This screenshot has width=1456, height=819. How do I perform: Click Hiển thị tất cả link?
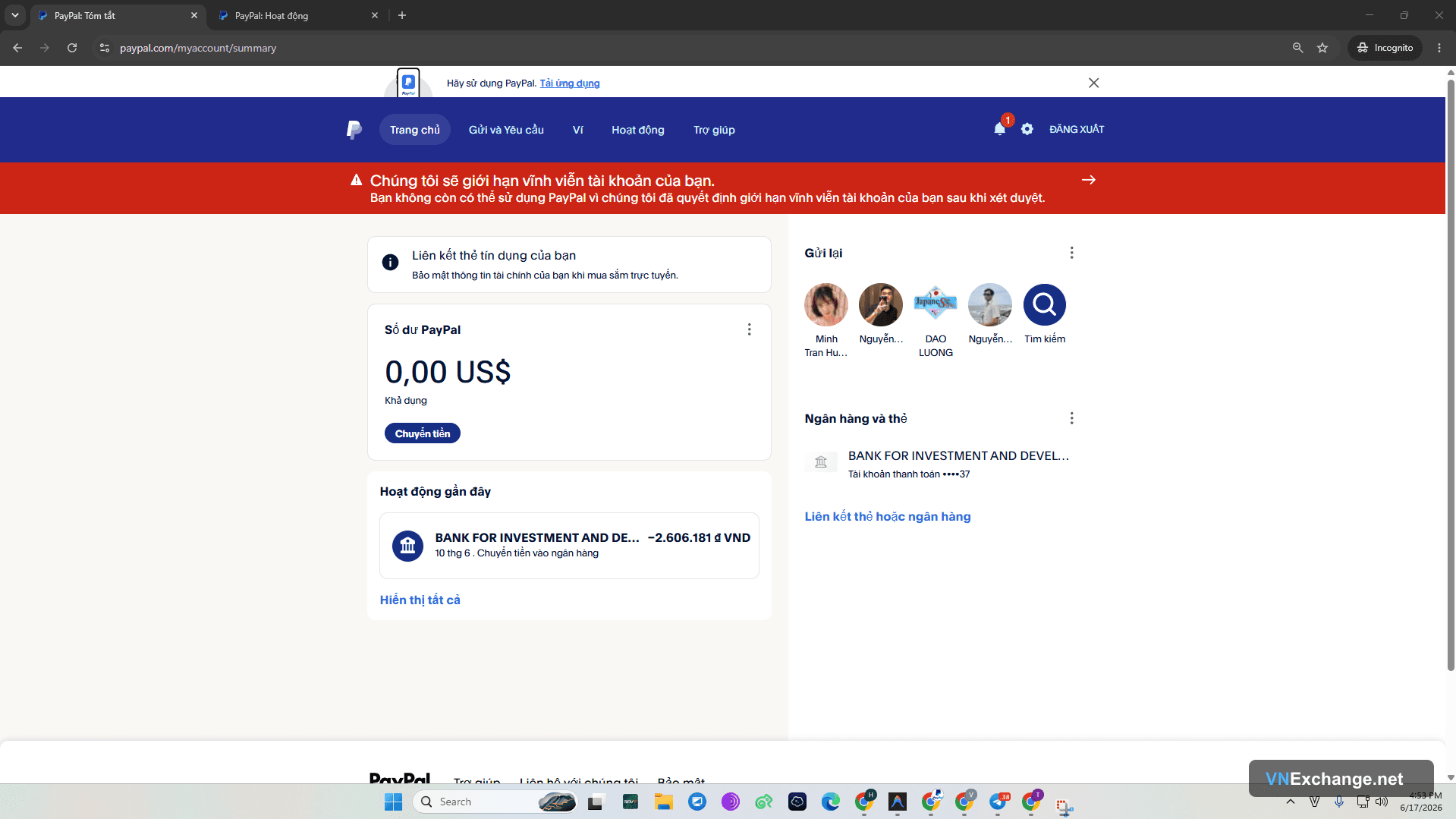pyautogui.click(x=420, y=600)
